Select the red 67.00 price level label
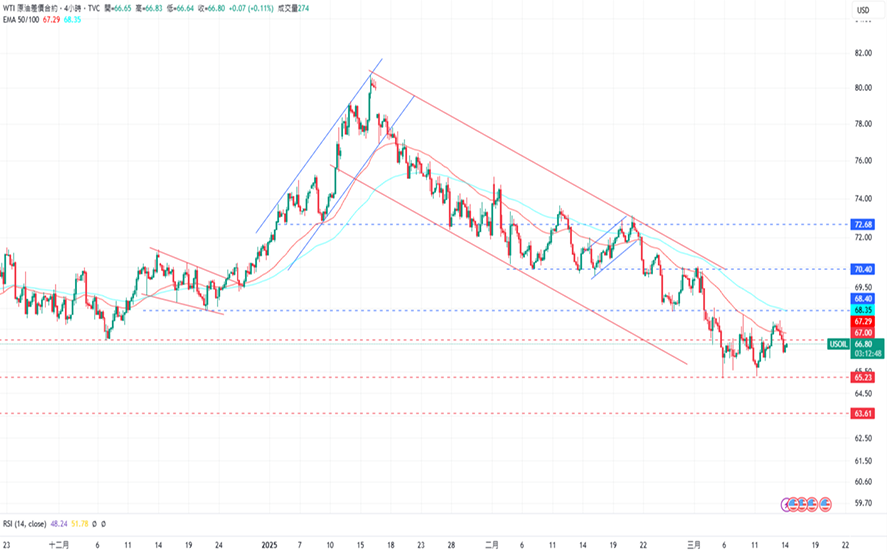The image size is (887, 552). tap(863, 333)
